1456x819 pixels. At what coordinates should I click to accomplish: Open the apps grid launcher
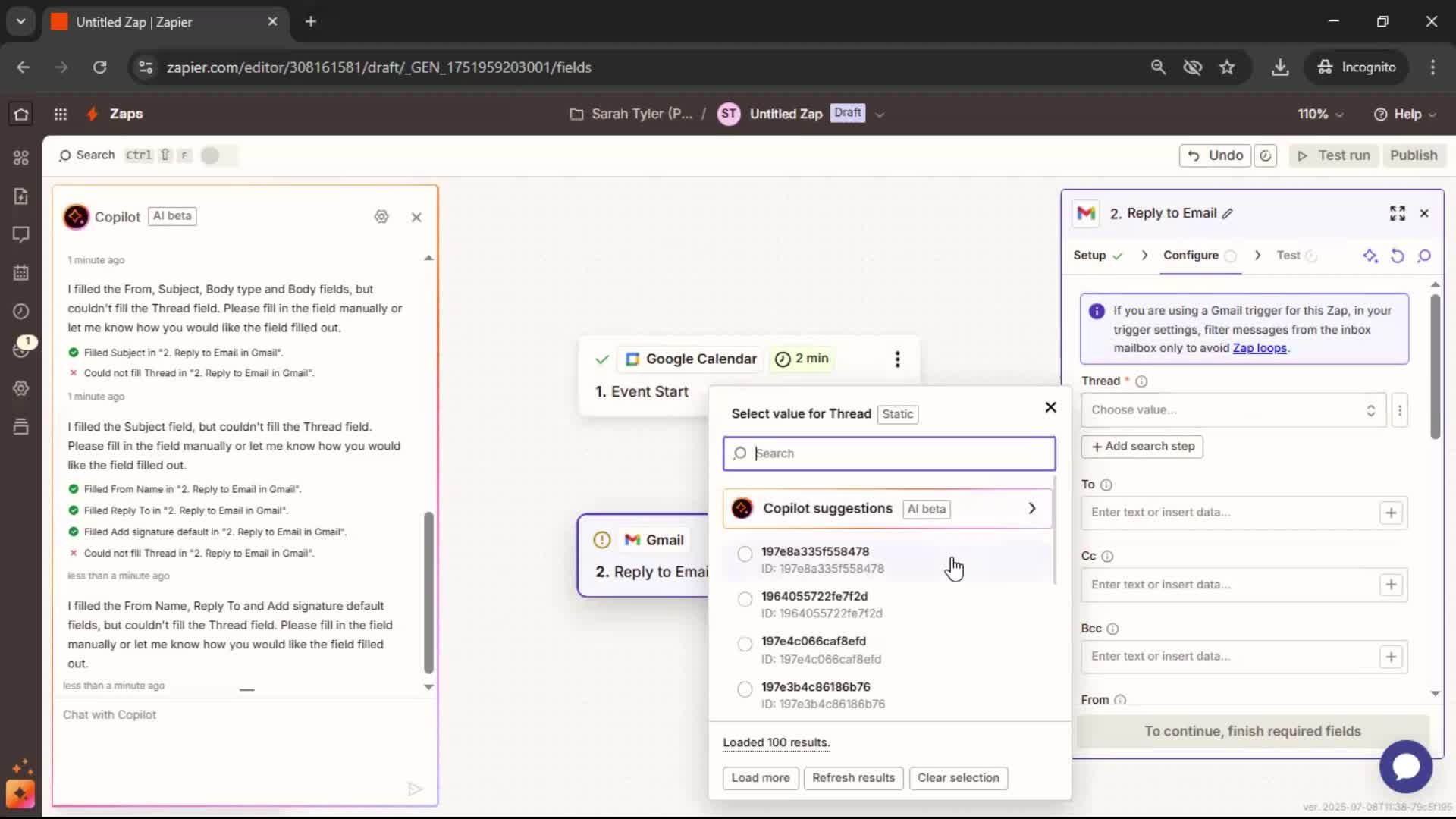tap(61, 114)
